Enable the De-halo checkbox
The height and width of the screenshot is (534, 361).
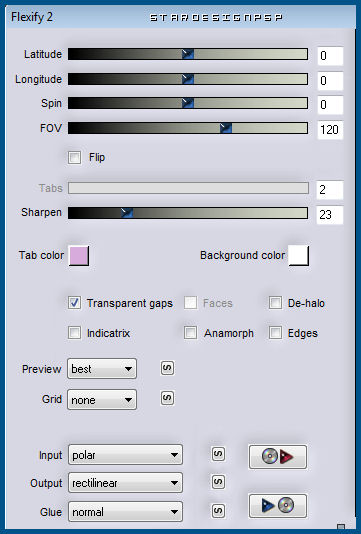tap(275, 303)
